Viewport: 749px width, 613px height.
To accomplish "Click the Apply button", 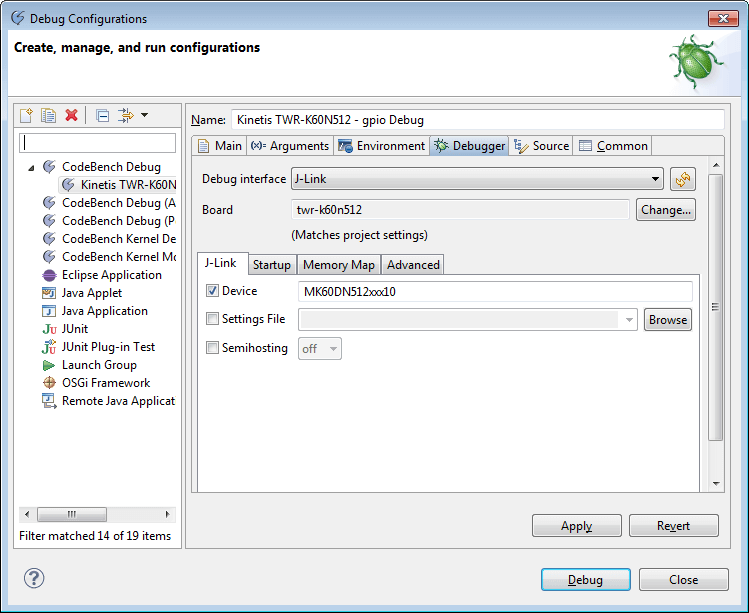I will (x=576, y=526).
